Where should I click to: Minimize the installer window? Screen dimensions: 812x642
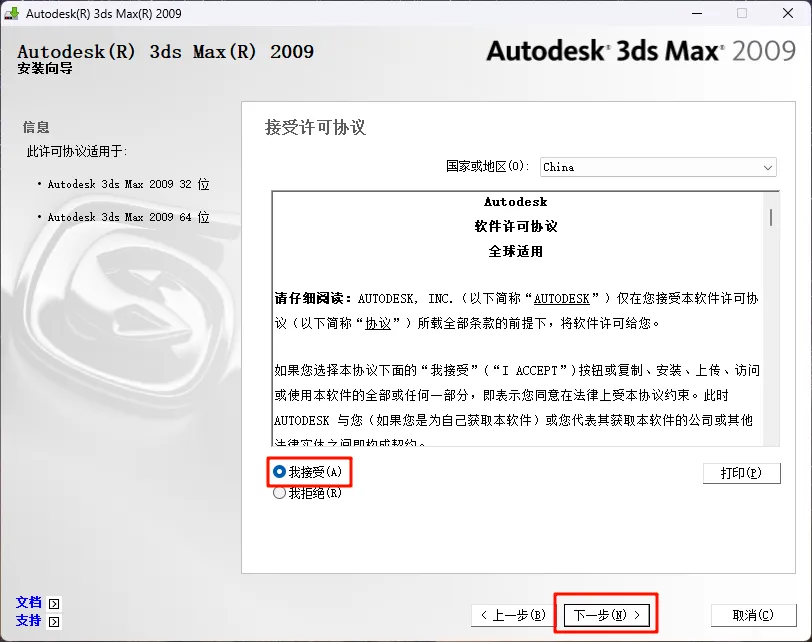pyautogui.click(x=697, y=13)
